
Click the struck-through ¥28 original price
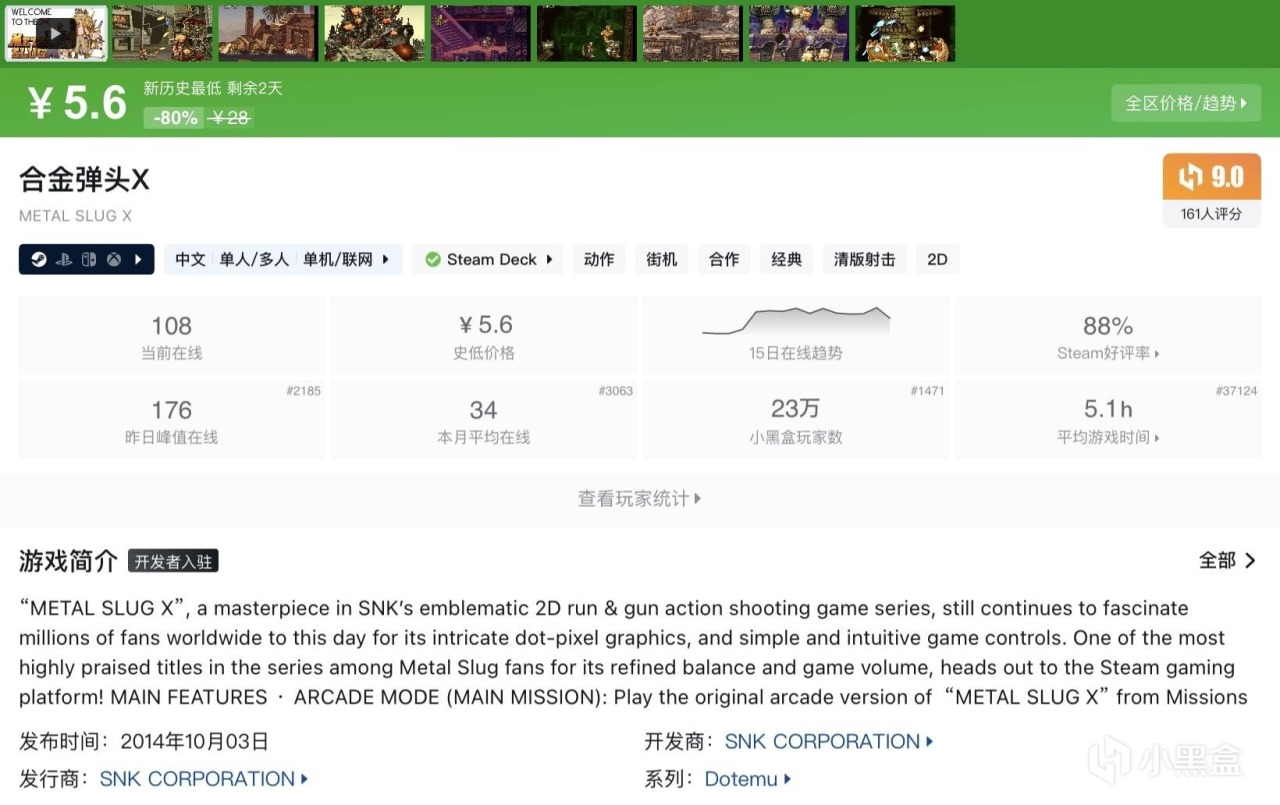click(x=230, y=118)
